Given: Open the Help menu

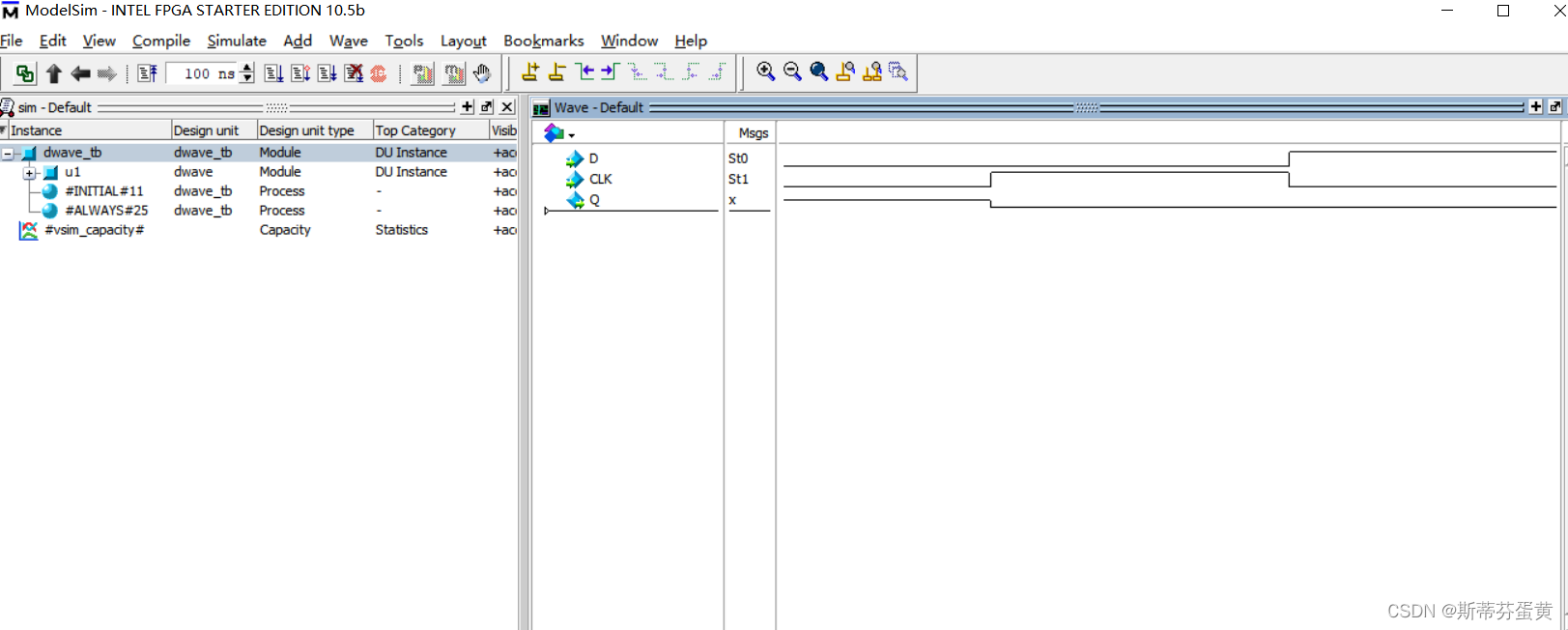Looking at the screenshot, I should coord(691,41).
